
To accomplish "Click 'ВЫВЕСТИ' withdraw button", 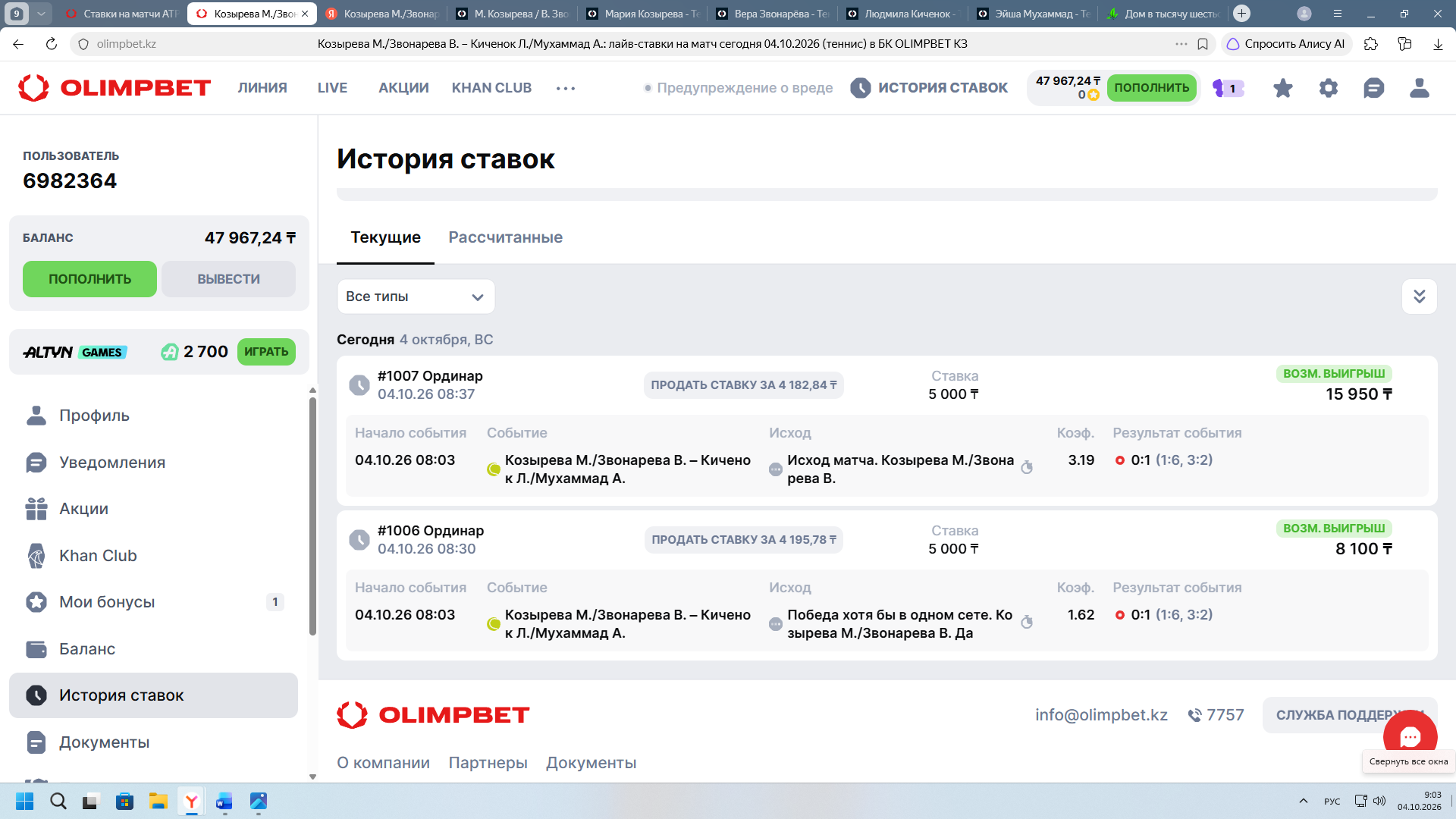I will tap(228, 279).
